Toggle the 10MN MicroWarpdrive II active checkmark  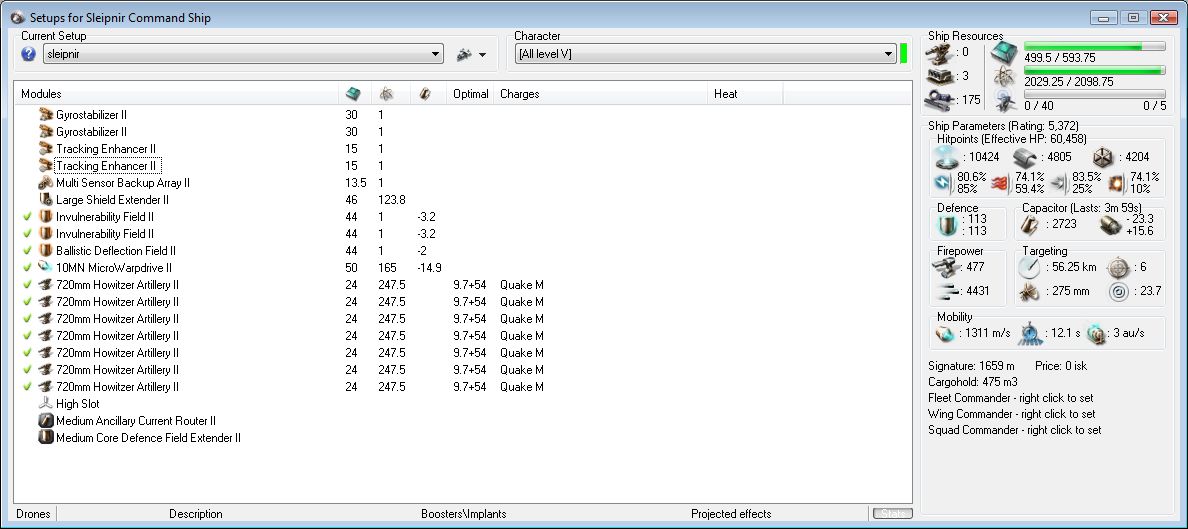pos(27,268)
